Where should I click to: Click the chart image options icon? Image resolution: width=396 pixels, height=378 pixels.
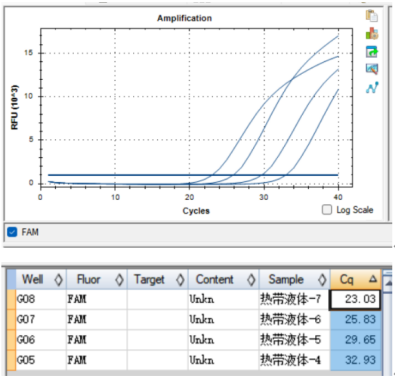372,69
